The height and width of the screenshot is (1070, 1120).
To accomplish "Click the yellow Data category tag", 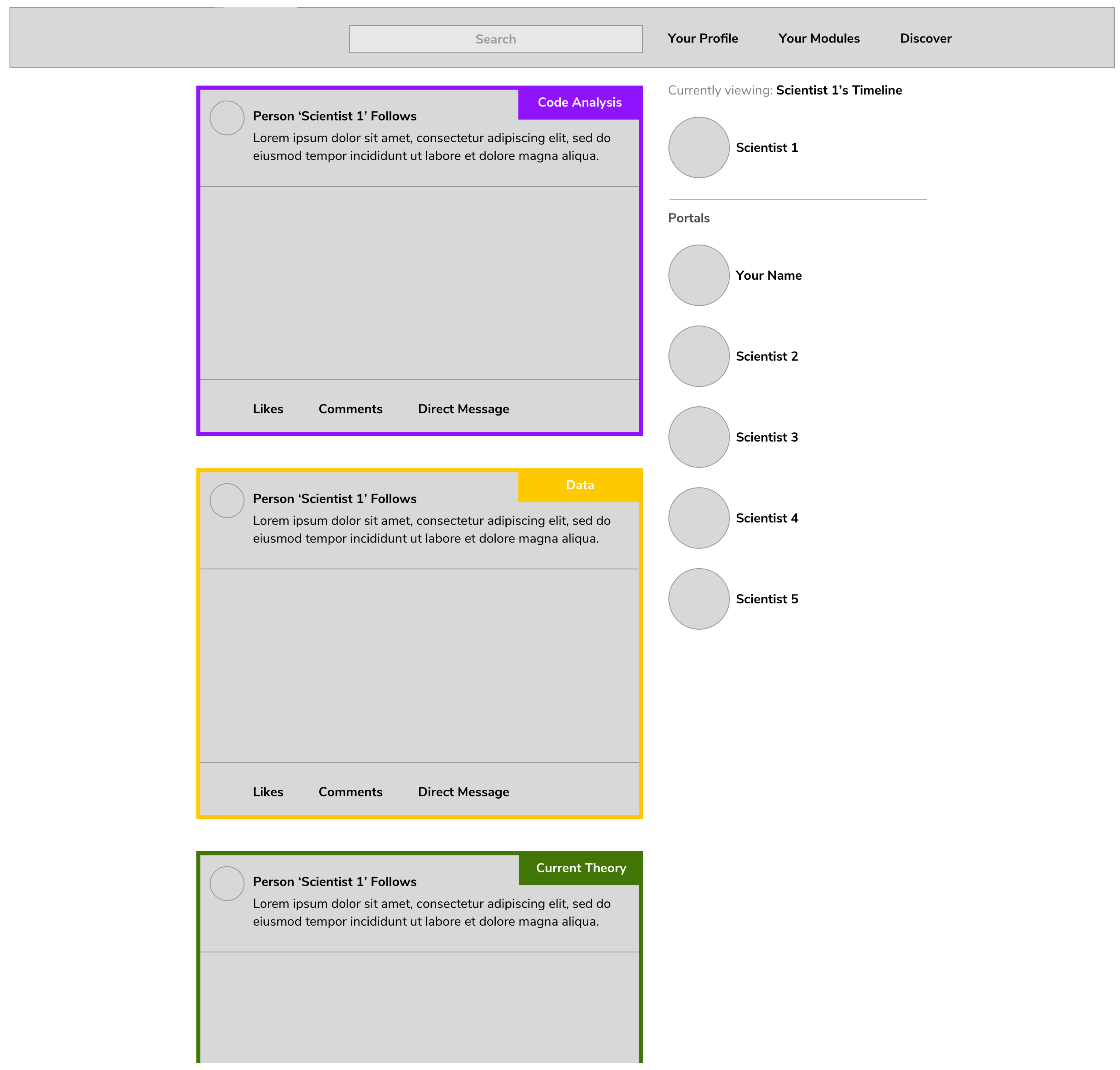I will click(579, 485).
